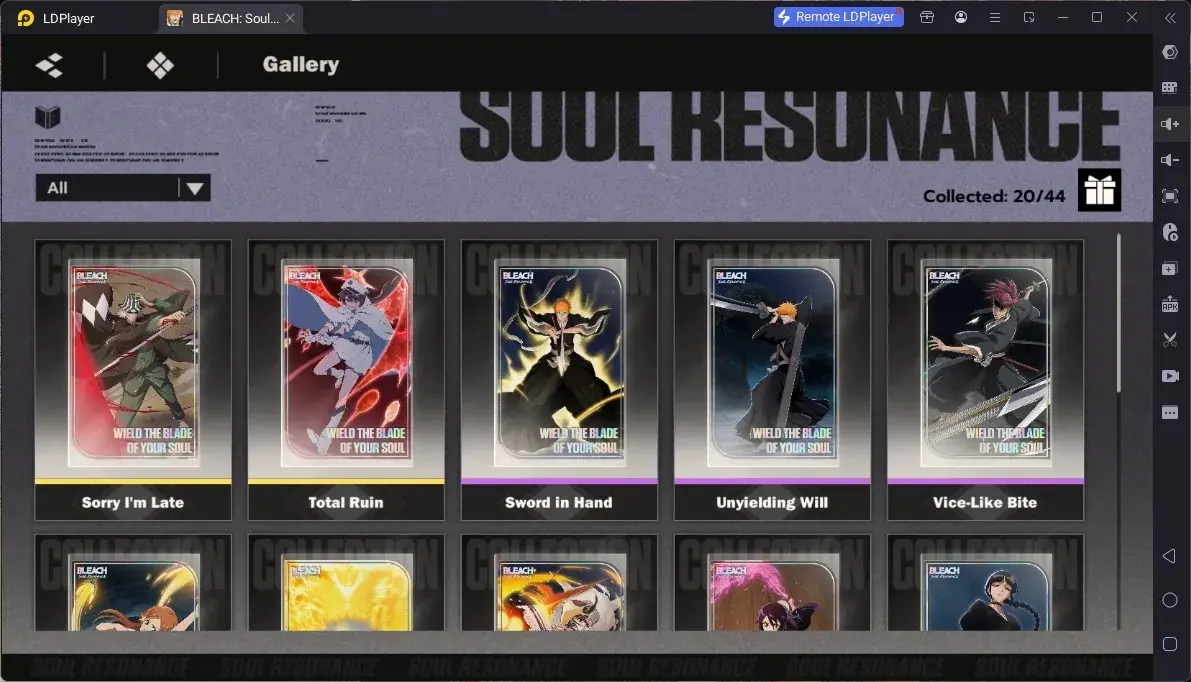1191x682 pixels.
Task: Open the diamond home menu icon
Action: pyautogui.click(x=160, y=65)
